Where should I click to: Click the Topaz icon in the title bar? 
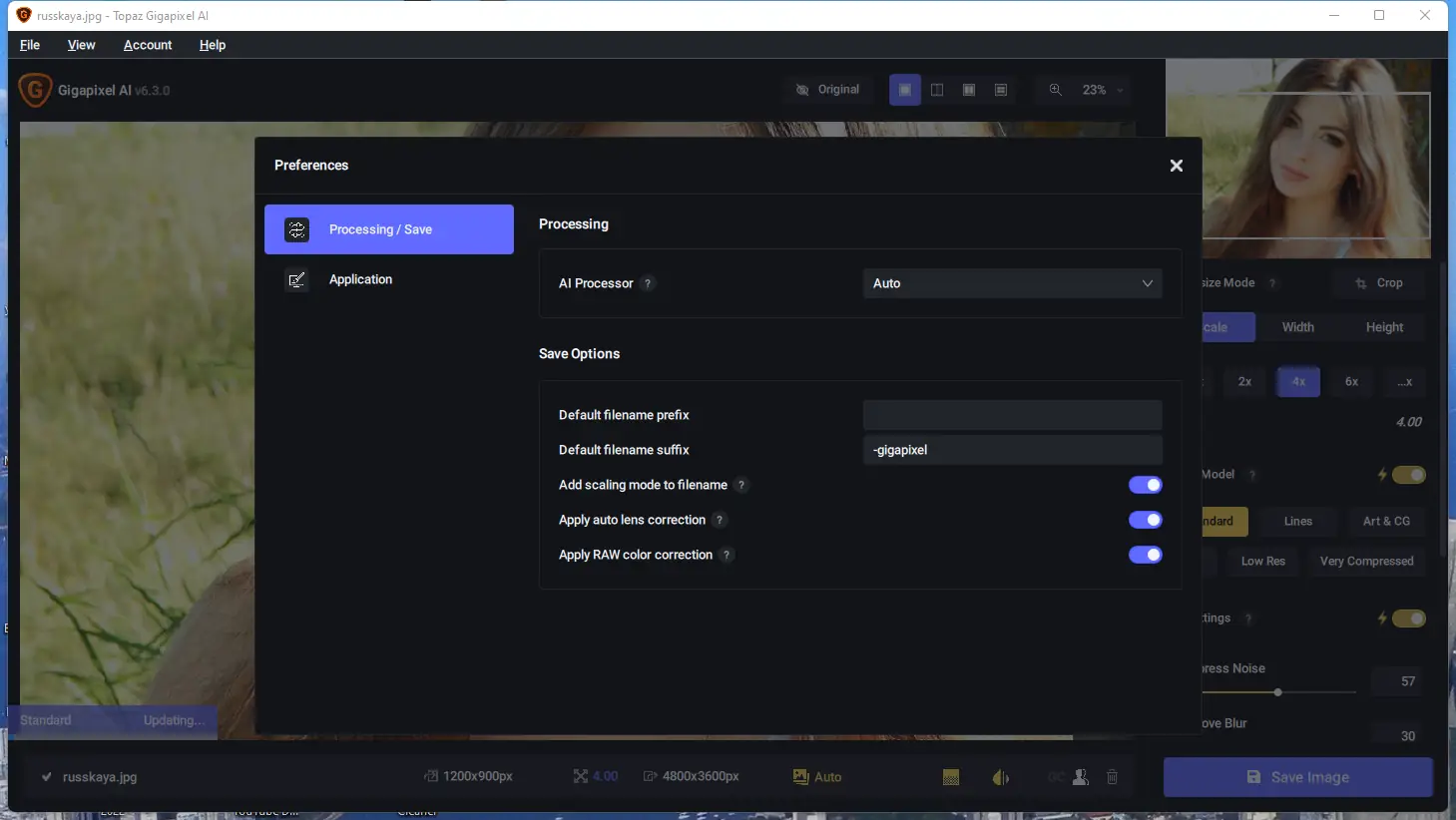pos(24,15)
